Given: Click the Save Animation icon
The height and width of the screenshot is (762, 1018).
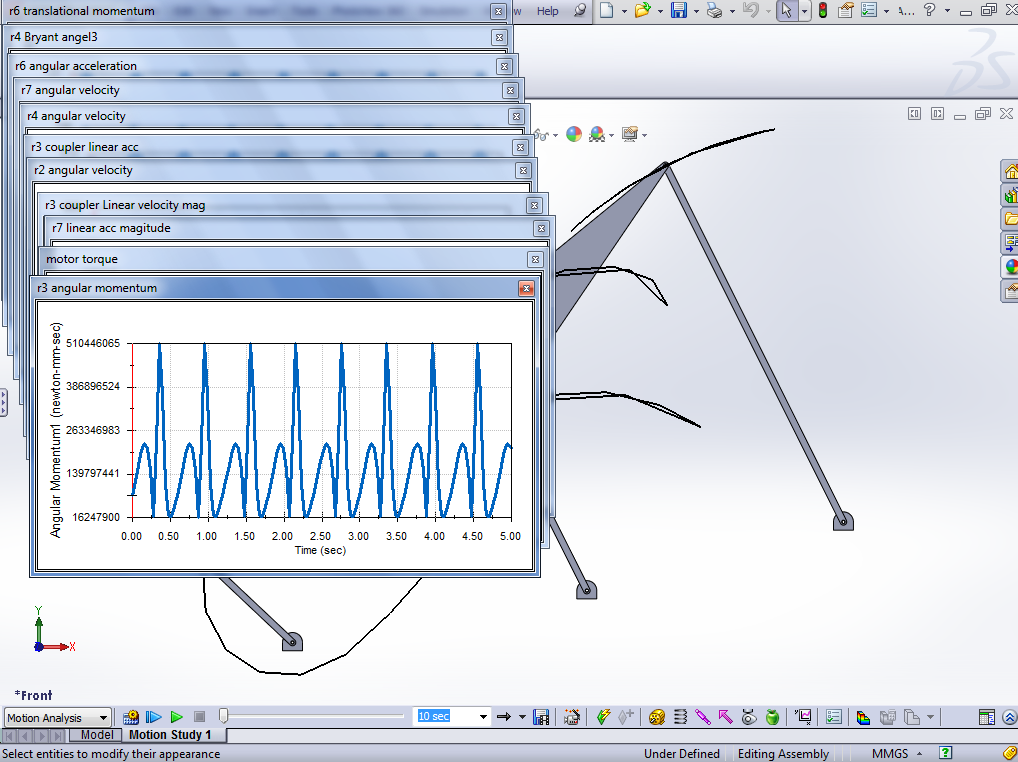Looking at the screenshot, I should [541, 717].
